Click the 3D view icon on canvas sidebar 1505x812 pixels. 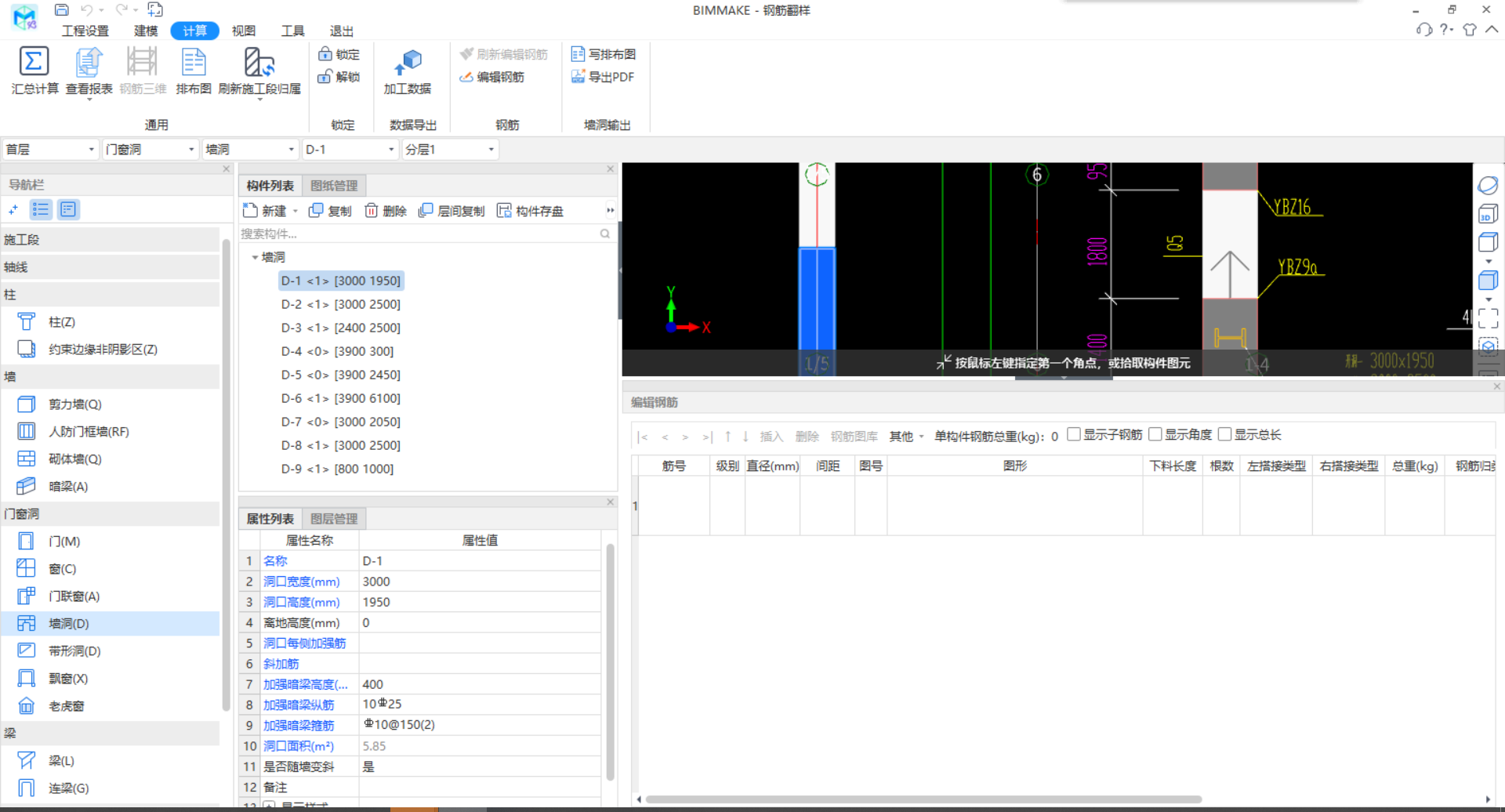[1488, 214]
